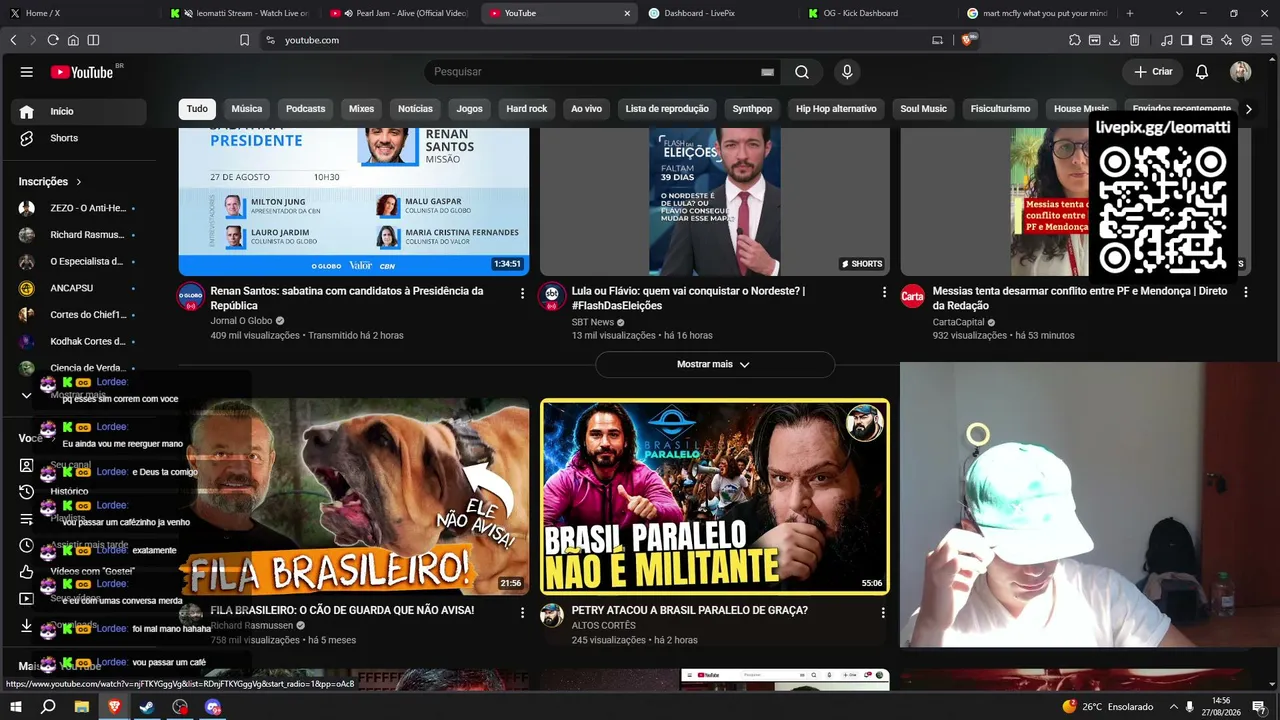Select the Hard rock filter chip
Screen dimensions: 1280x720
tap(527, 109)
